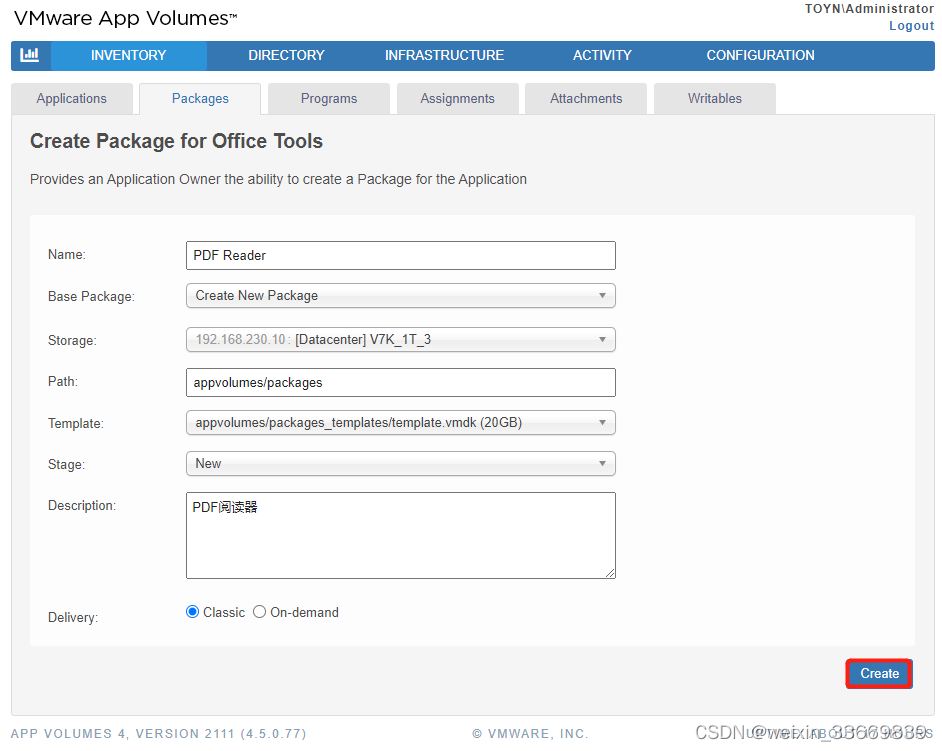The height and width of the screenshot is (751, 942).
Task: Switch to the Attachments tab
Action: tap(586, 99)
